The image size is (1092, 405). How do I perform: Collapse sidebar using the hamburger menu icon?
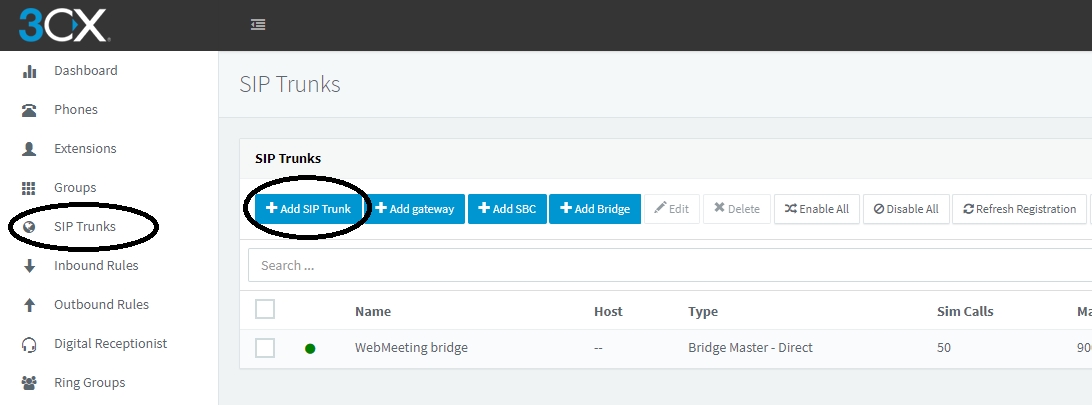[258, 25]
